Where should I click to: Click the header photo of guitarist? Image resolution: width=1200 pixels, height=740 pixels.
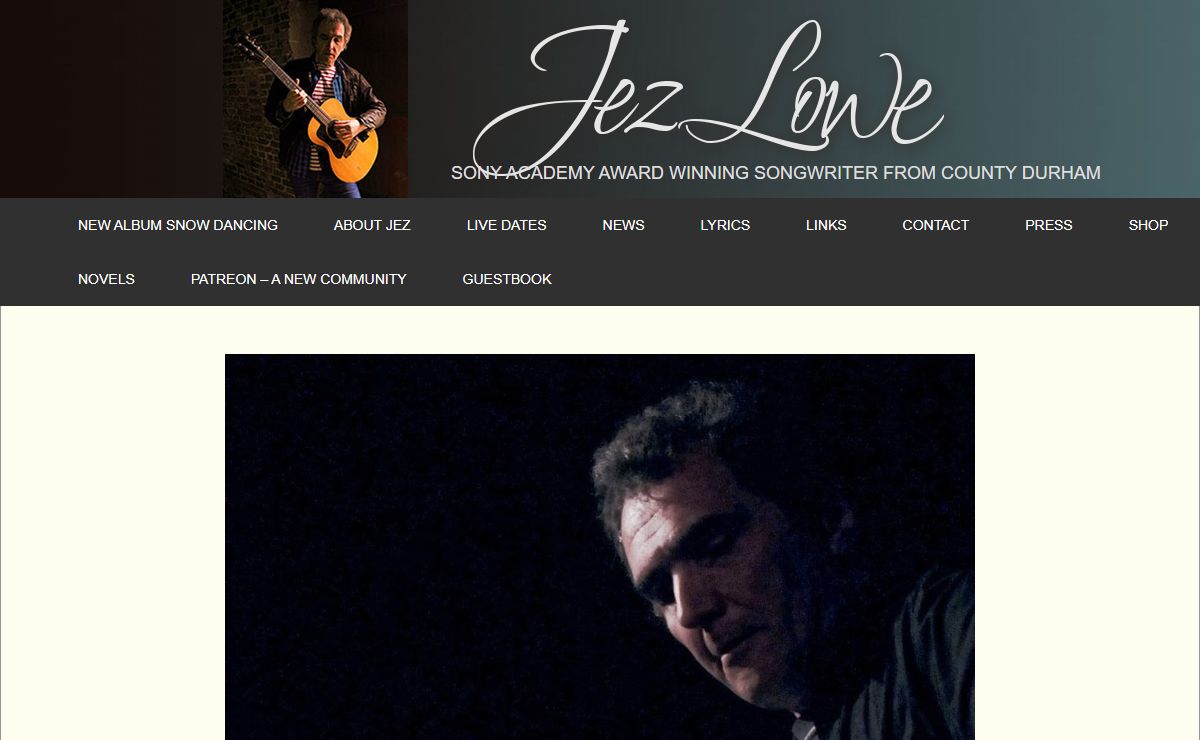click(x=315, y=99)
